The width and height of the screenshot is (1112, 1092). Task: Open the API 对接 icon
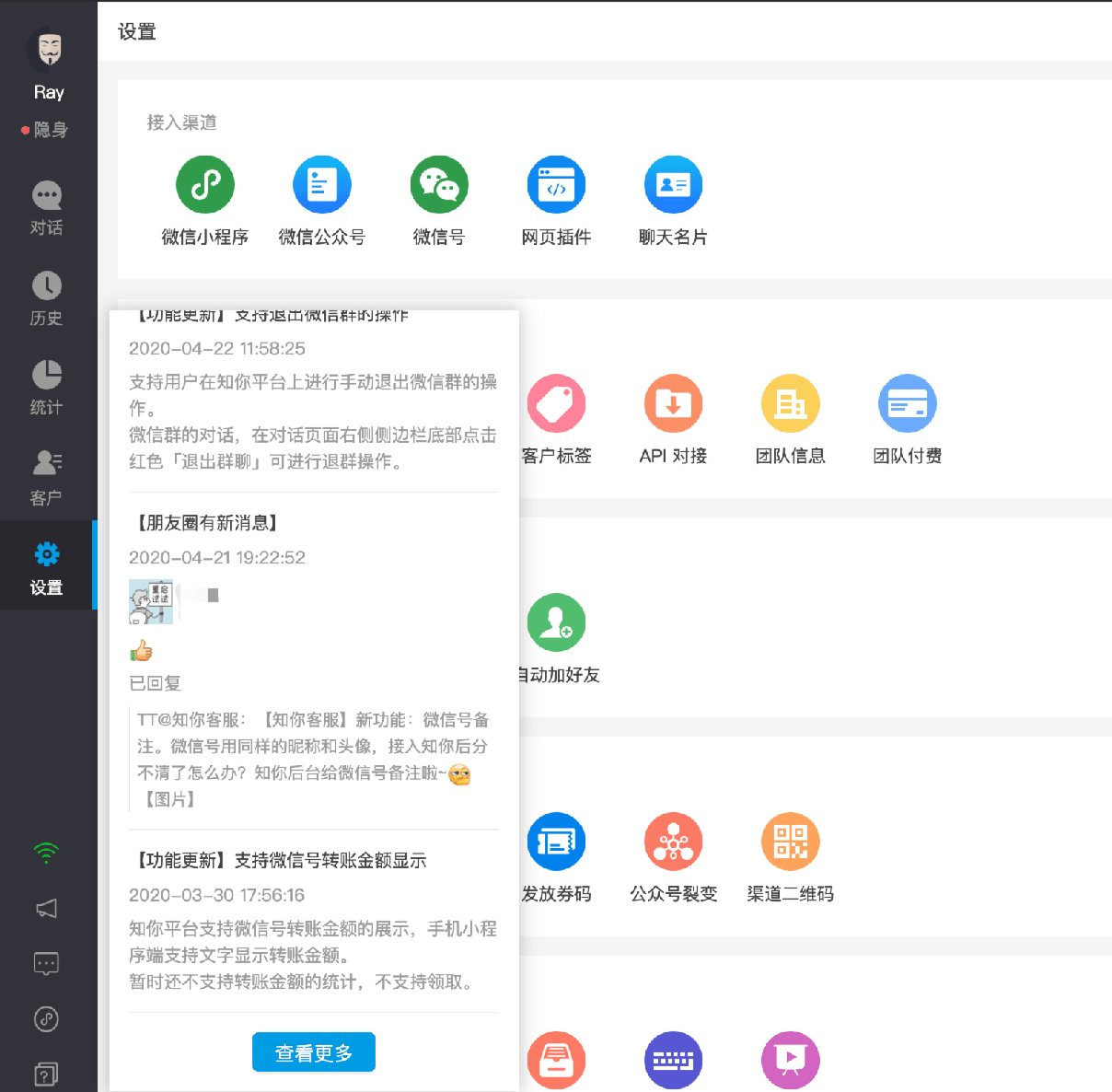click(673, 403)
